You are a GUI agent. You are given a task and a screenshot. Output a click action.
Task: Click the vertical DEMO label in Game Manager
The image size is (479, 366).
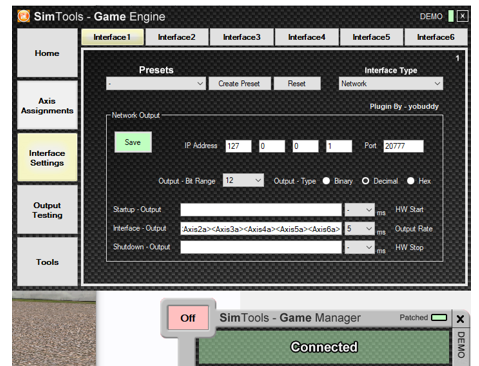(461, 345)
